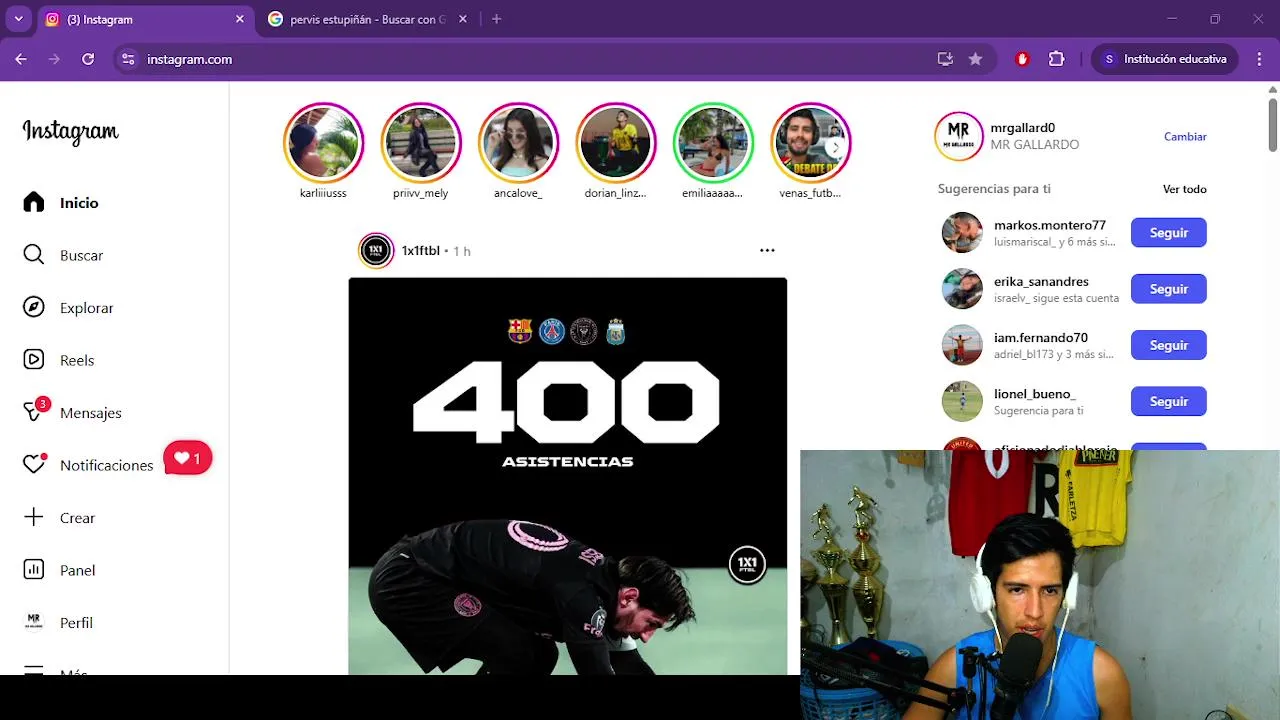
Task: Open iam.fernando70 profile link
Action: coord(1040,338)
